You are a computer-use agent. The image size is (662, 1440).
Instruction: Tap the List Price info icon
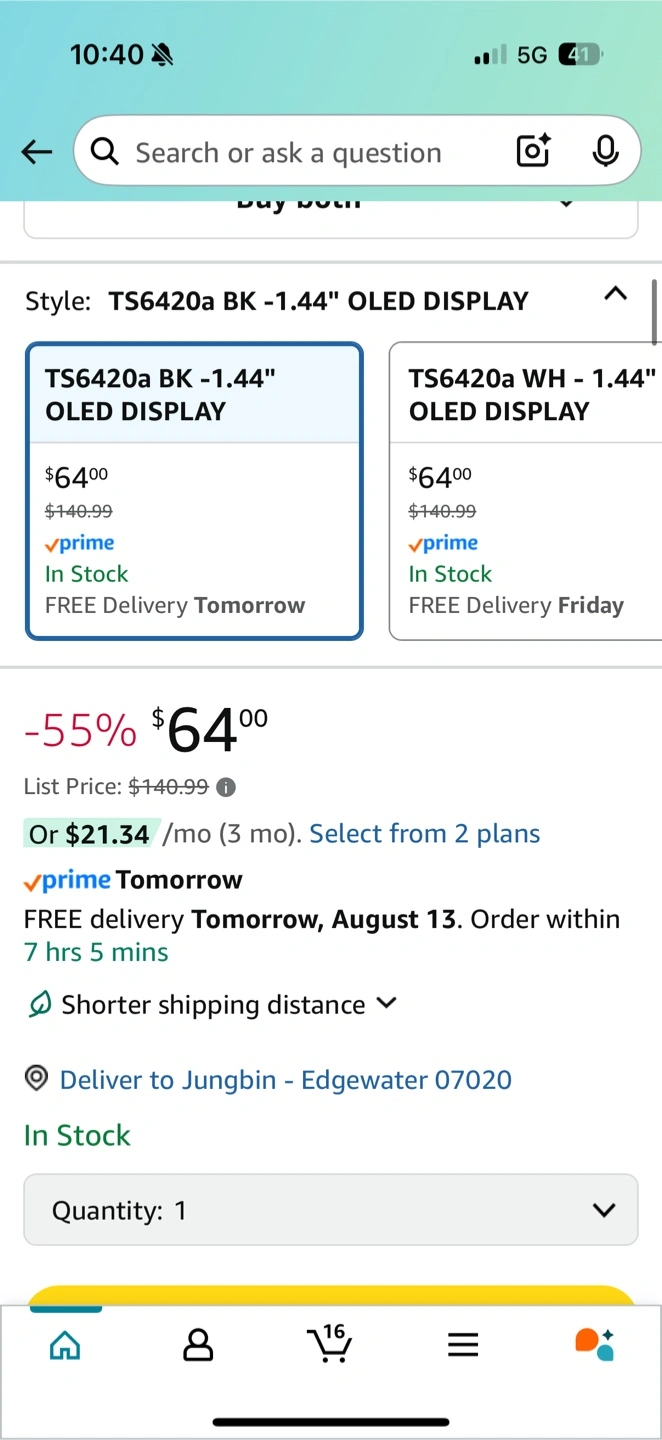coord(227,787)
